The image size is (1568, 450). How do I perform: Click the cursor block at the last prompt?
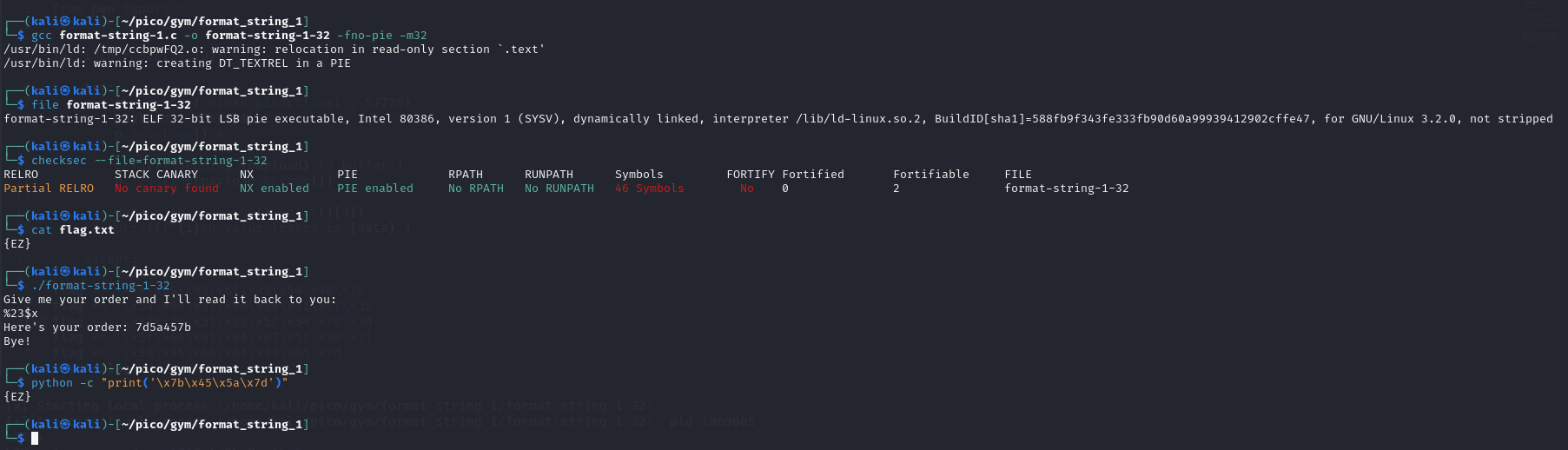(x=35, y=439)
